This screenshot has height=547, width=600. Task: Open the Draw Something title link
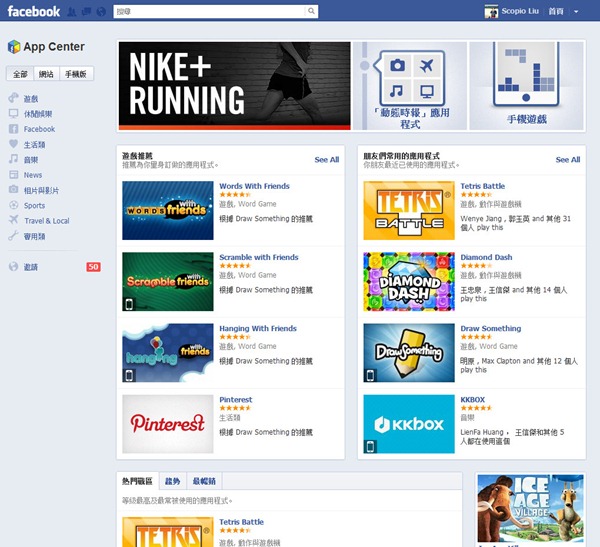[x=491, y=328]
